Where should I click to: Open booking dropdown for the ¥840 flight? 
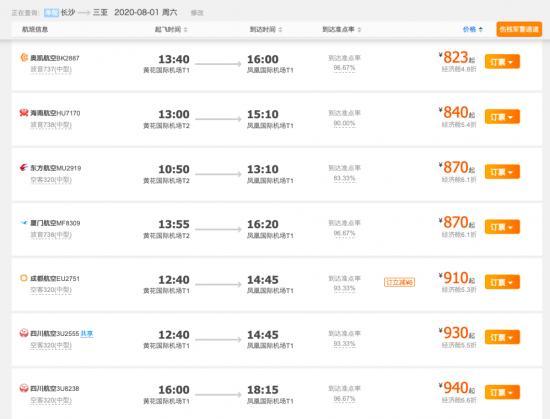[502, 117]
